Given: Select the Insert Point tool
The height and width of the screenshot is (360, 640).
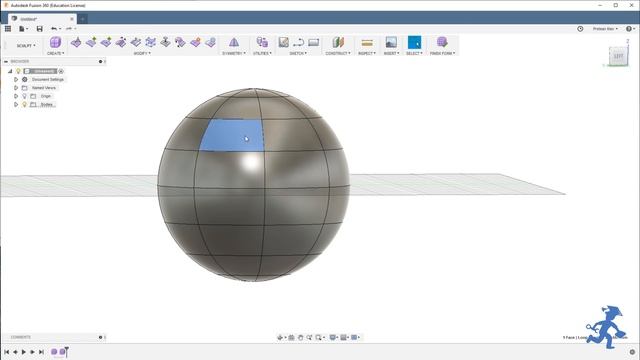Looking at the screenshot, I should 121,42.
